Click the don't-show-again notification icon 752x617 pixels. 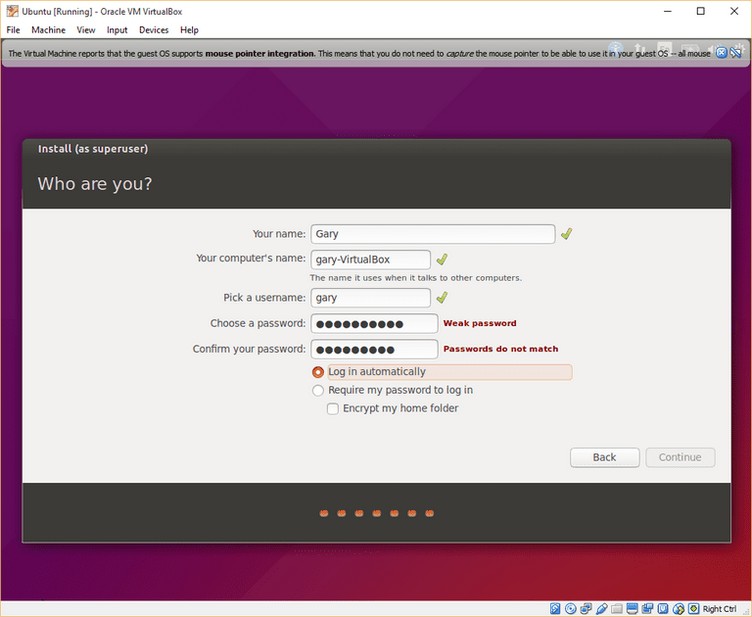click(x=736, y=53)
